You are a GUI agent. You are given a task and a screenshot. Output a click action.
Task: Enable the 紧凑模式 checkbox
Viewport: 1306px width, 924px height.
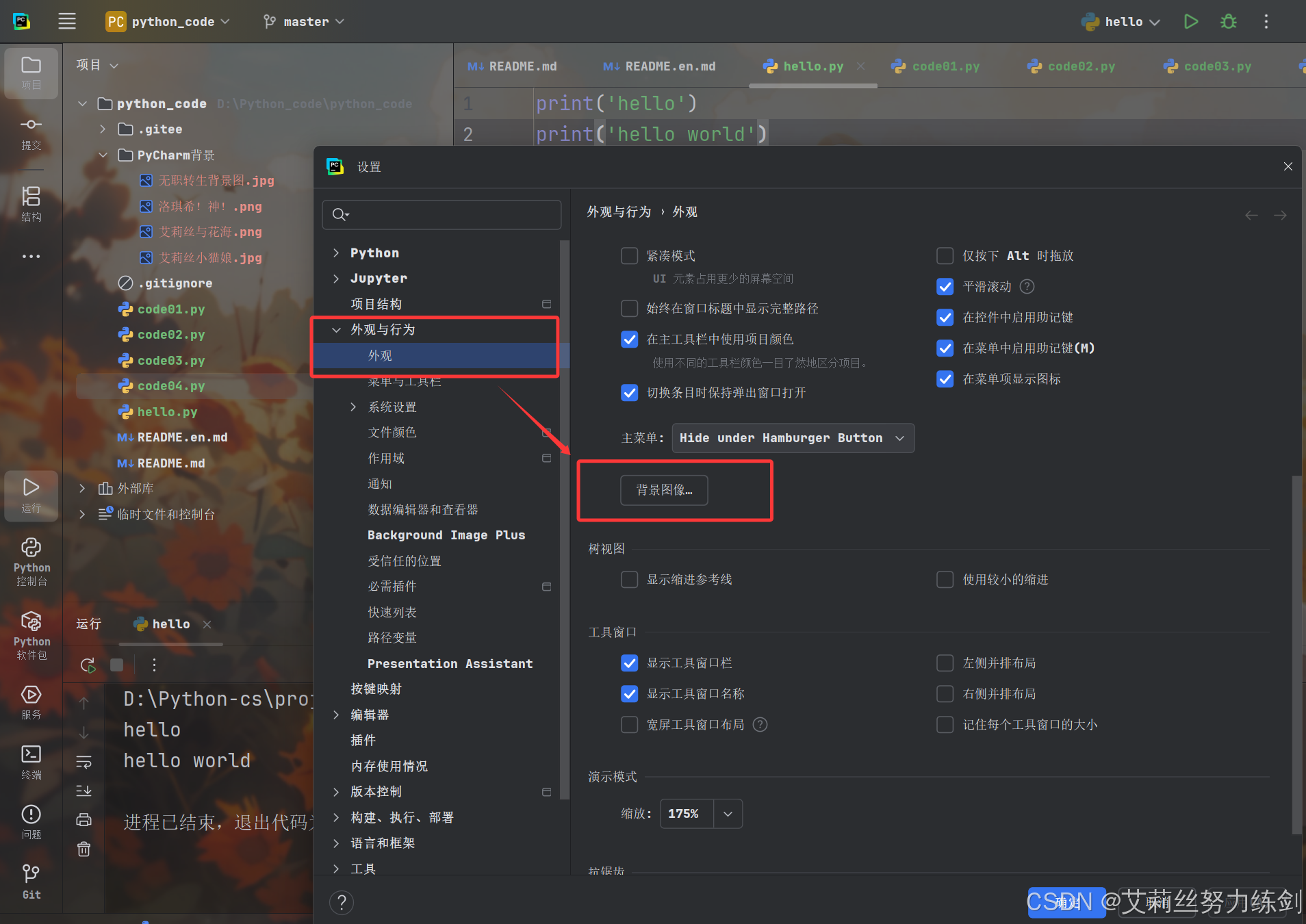pos(629,255)
